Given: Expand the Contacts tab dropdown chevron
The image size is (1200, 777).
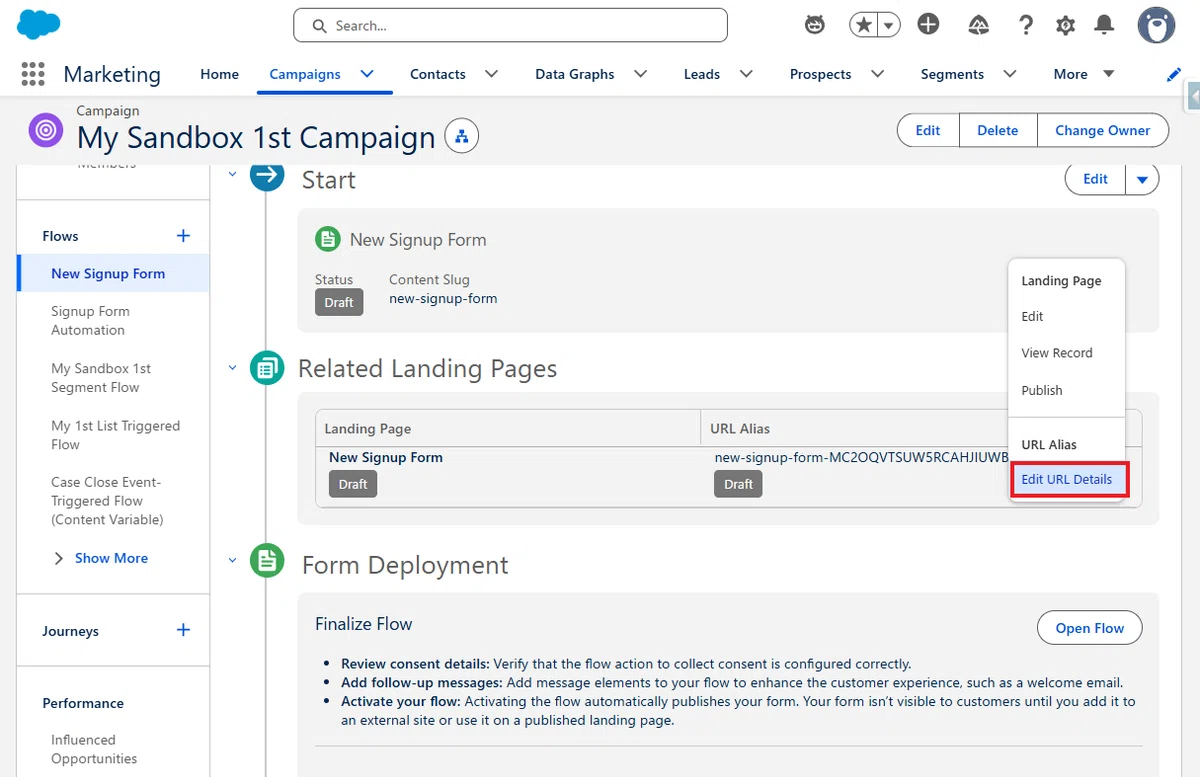Looking at the screenshot, I should click(491, 74).
